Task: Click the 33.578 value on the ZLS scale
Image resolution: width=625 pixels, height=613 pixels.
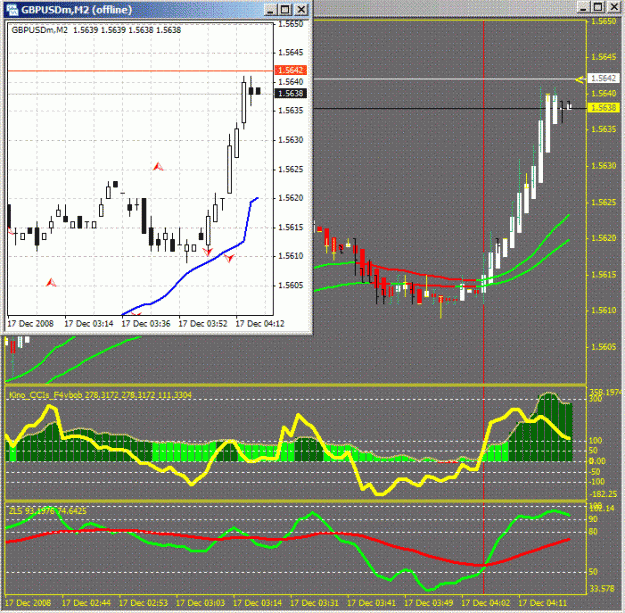Action: (601, 589)
